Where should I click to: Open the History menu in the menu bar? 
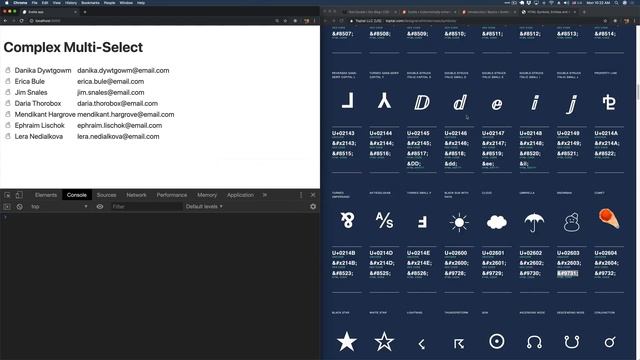pos(71,3)
